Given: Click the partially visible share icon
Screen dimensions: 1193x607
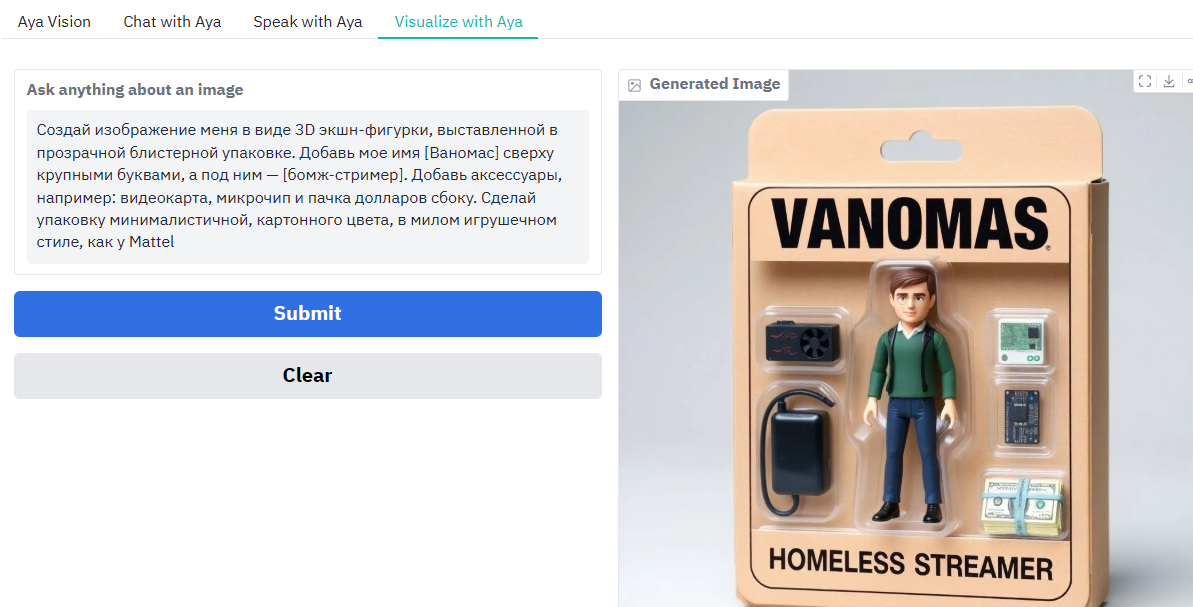Looking at the screenshot, I should point(1189,81).
